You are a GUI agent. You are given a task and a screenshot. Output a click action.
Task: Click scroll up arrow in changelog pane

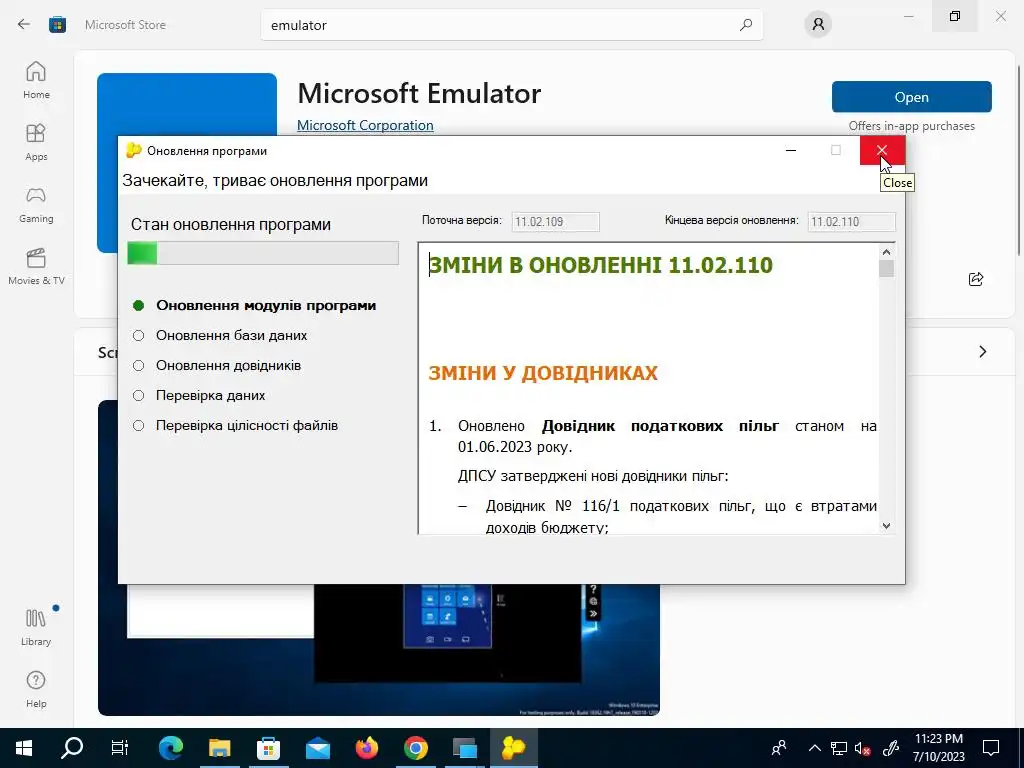click(x=886, y=252)
